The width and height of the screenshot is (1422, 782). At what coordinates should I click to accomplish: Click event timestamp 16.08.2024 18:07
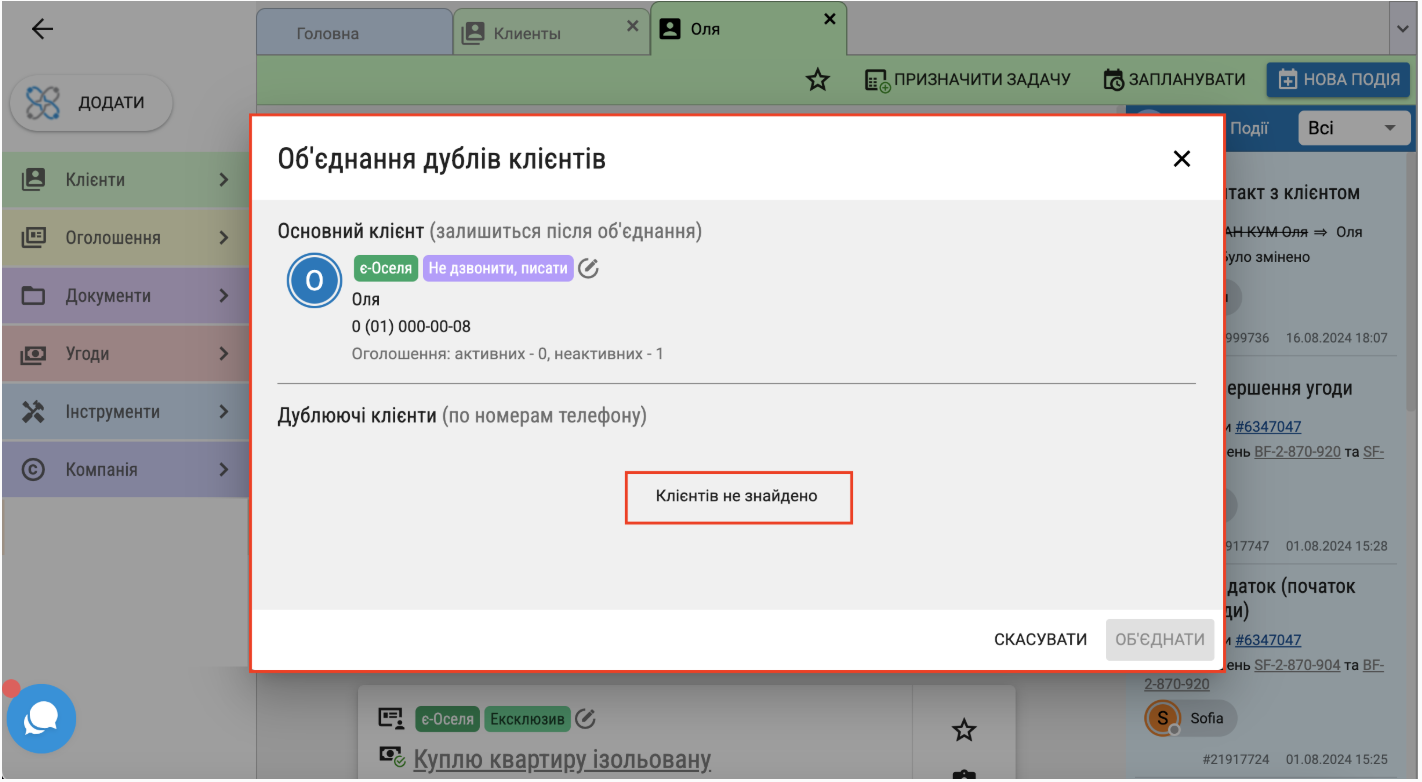pyautogui.click(x=1337, y=338)
